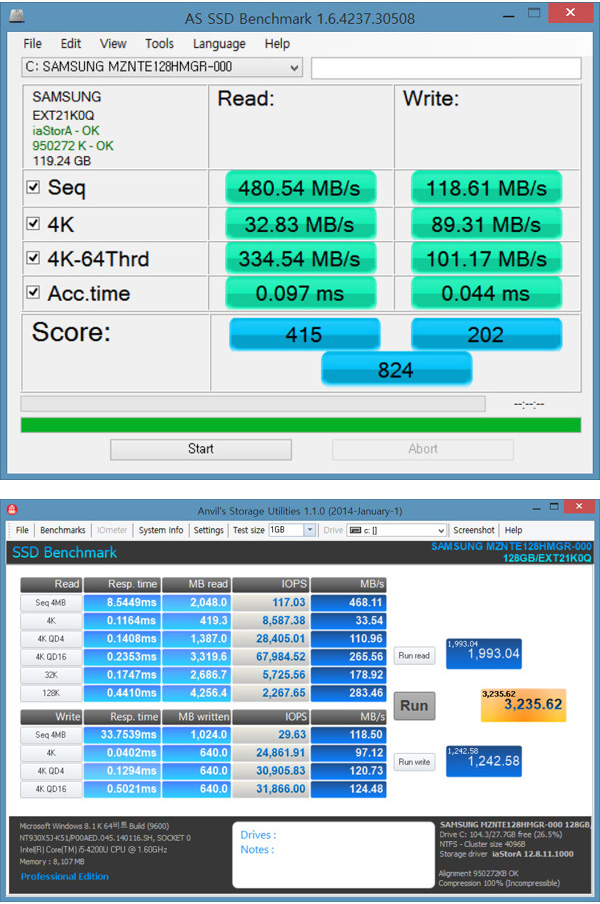Click the green progress bar in AS SSD
The image size is (600, 904).
click(301, 425)
